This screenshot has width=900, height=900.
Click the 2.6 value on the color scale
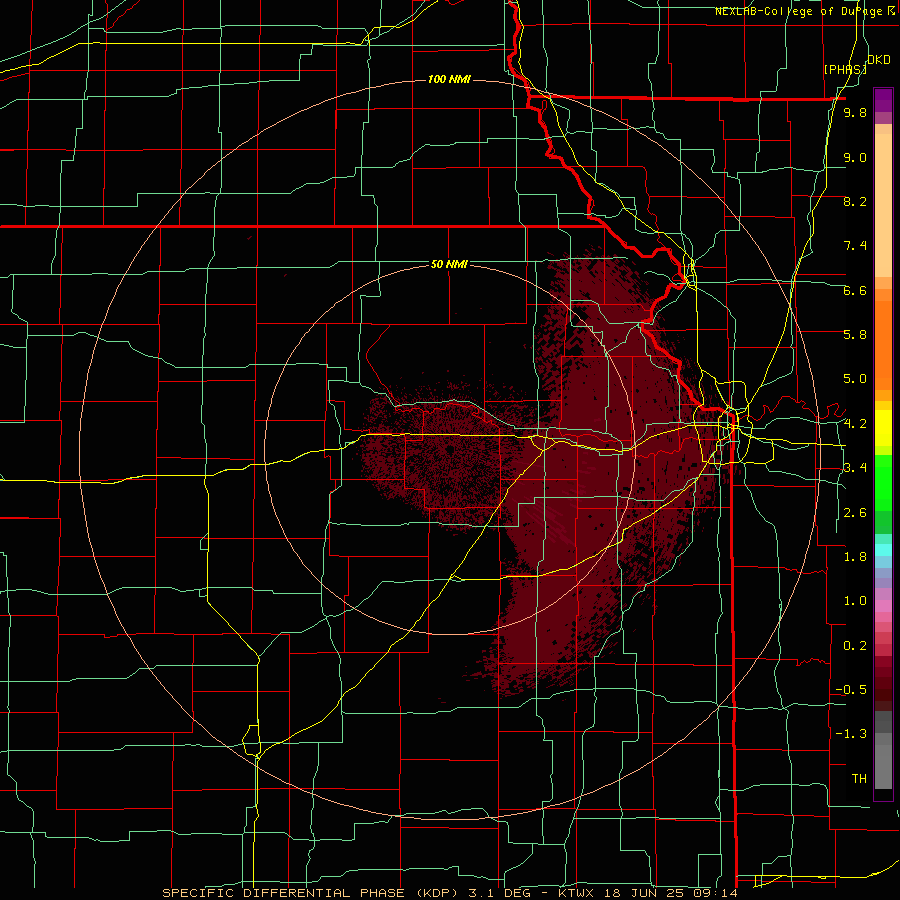pyautogui.click(x=855, y=513)
